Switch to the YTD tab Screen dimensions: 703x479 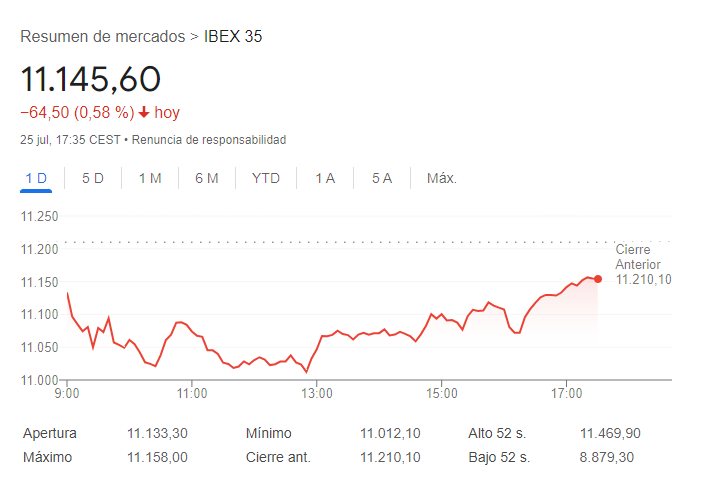[265, 178]
